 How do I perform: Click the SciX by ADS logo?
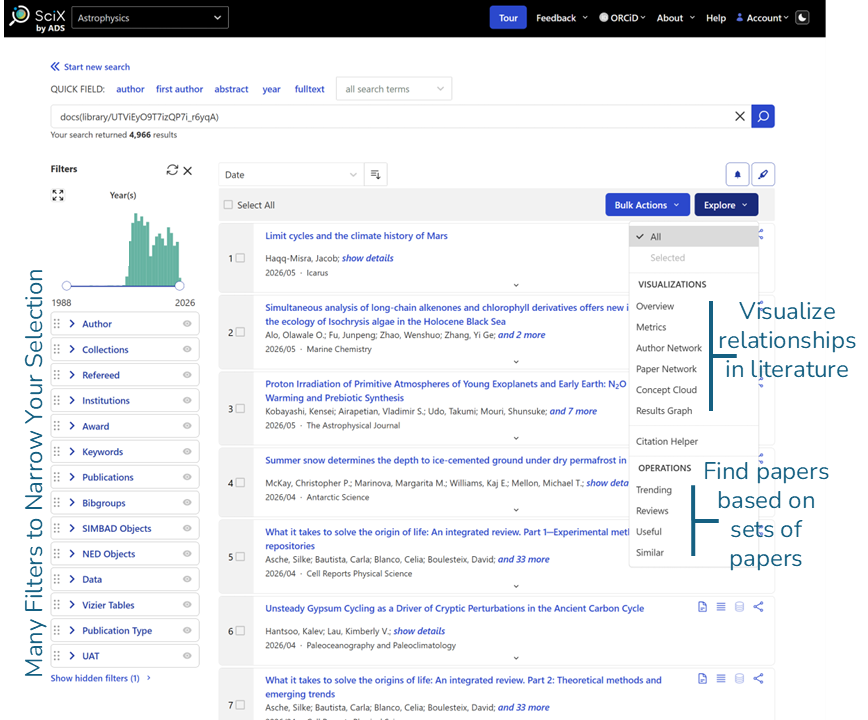point(37,18)
